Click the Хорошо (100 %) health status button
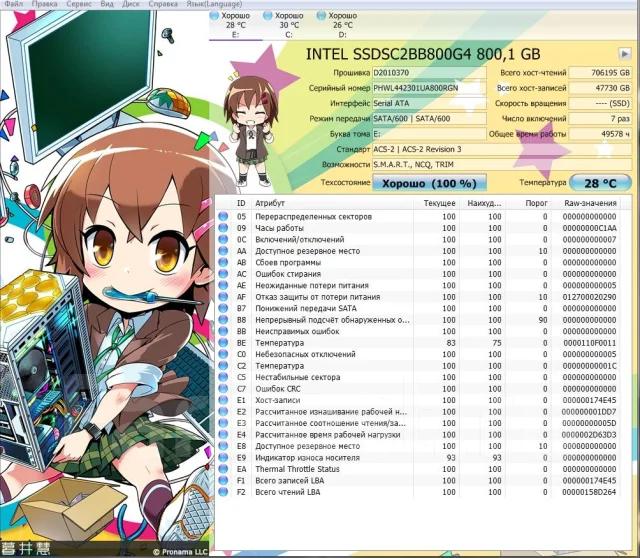This screenshot has height=558, width=640. pos(429,183)
